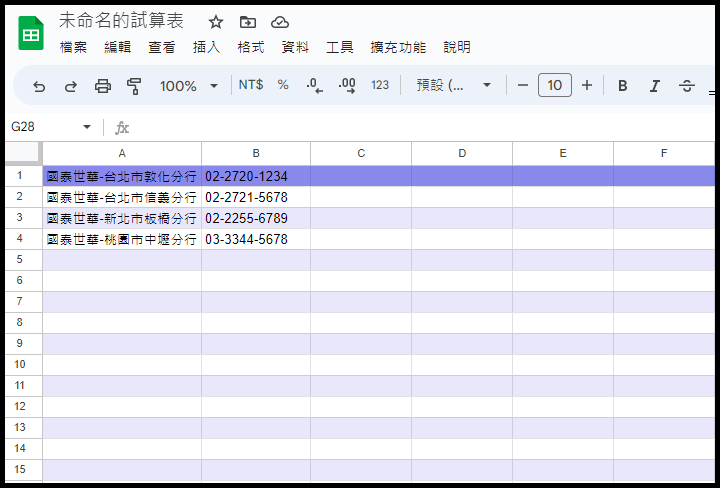Image resolution: width=720 pixels, height=488 pixels.
Task: Toggle strikethrough formatting
Action: [x=687, y=86]
